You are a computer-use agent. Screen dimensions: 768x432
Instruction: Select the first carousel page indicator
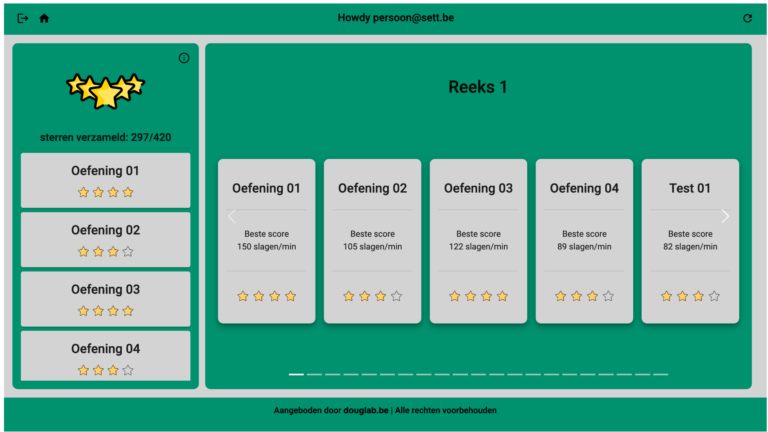(296, 374)
